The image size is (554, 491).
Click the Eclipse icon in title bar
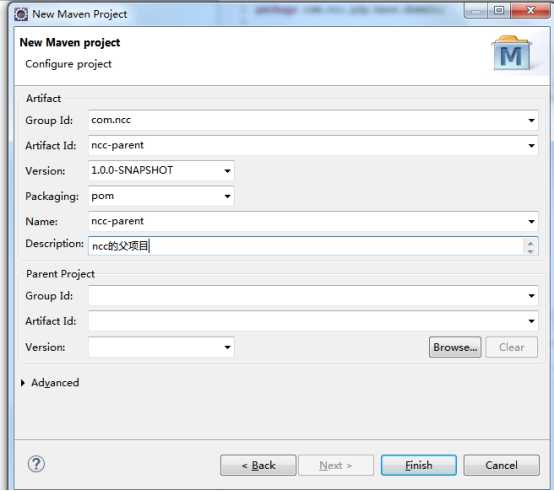click(x=21, y=14)
